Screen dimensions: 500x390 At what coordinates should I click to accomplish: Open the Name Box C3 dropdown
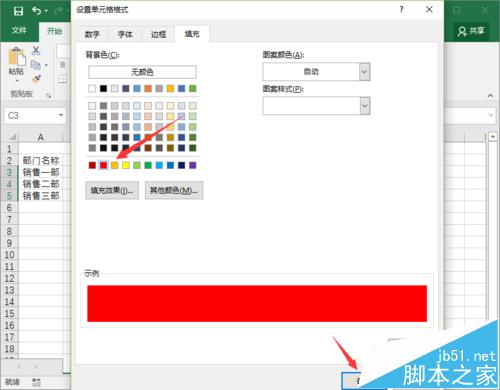point(61,115)
